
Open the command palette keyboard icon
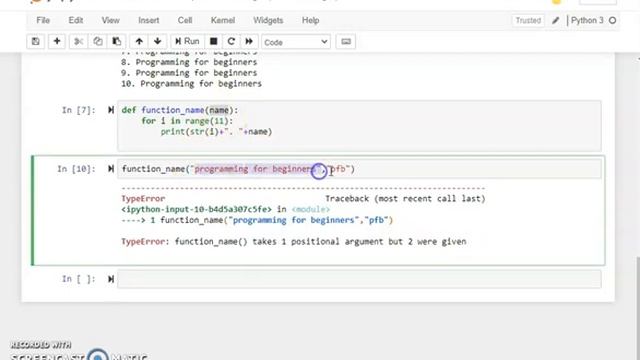pos(346,42)
